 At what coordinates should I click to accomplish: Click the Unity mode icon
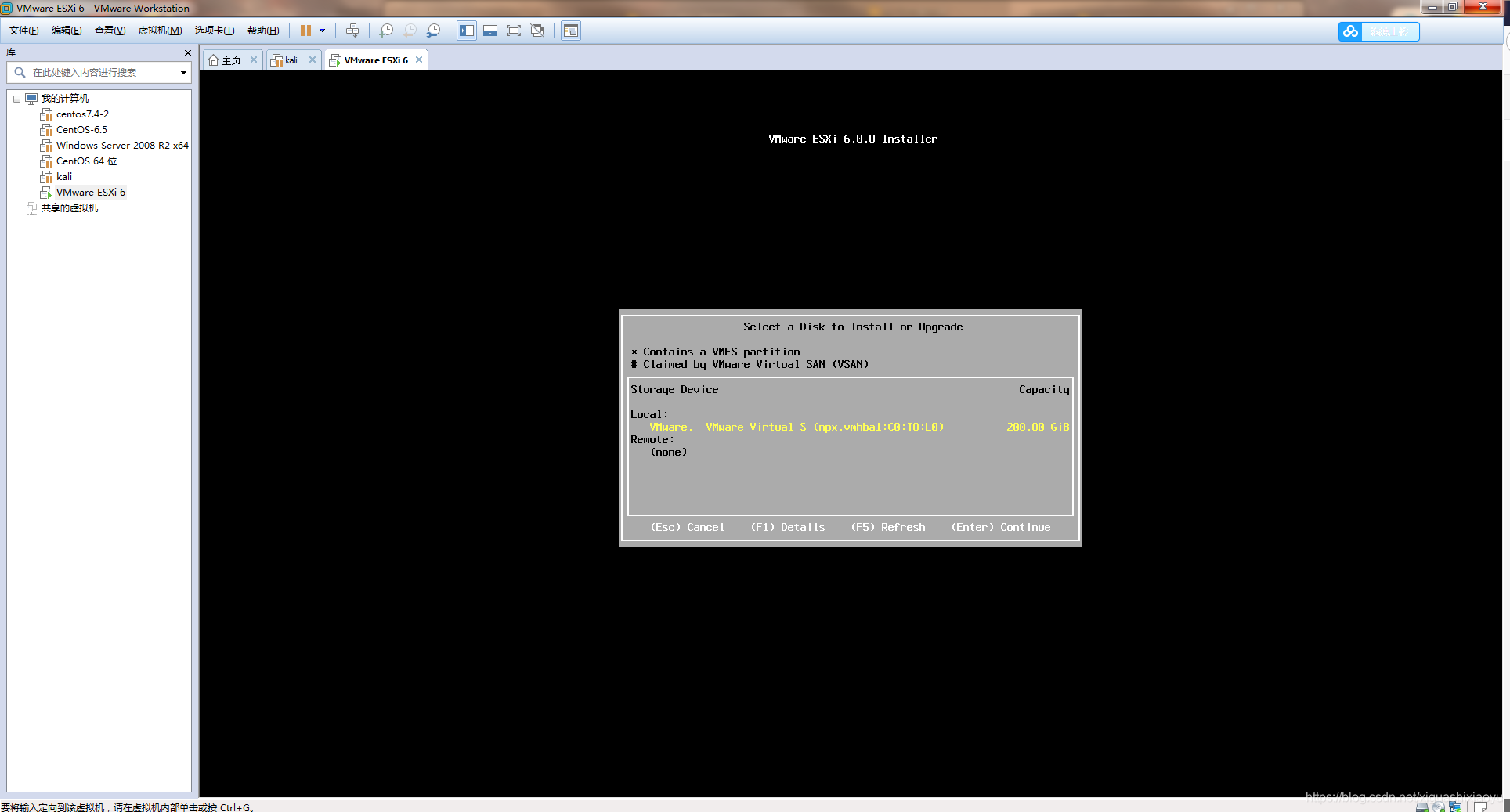pos(537,31)
